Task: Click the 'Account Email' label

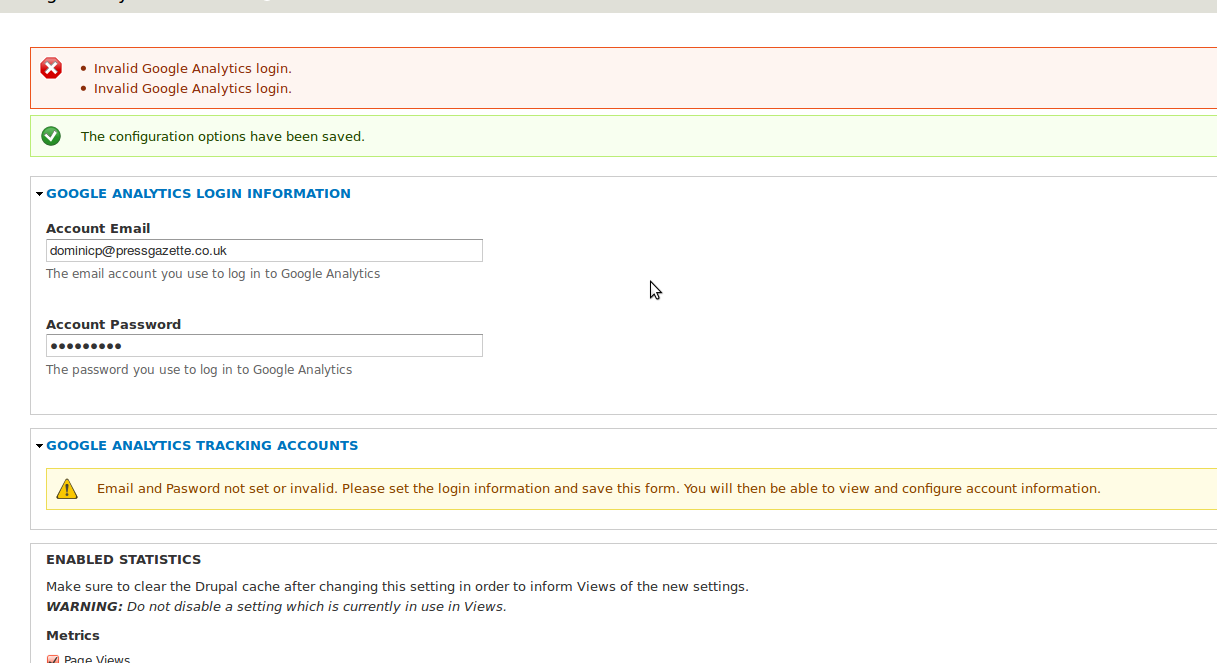Action: [x=98, y=229]
